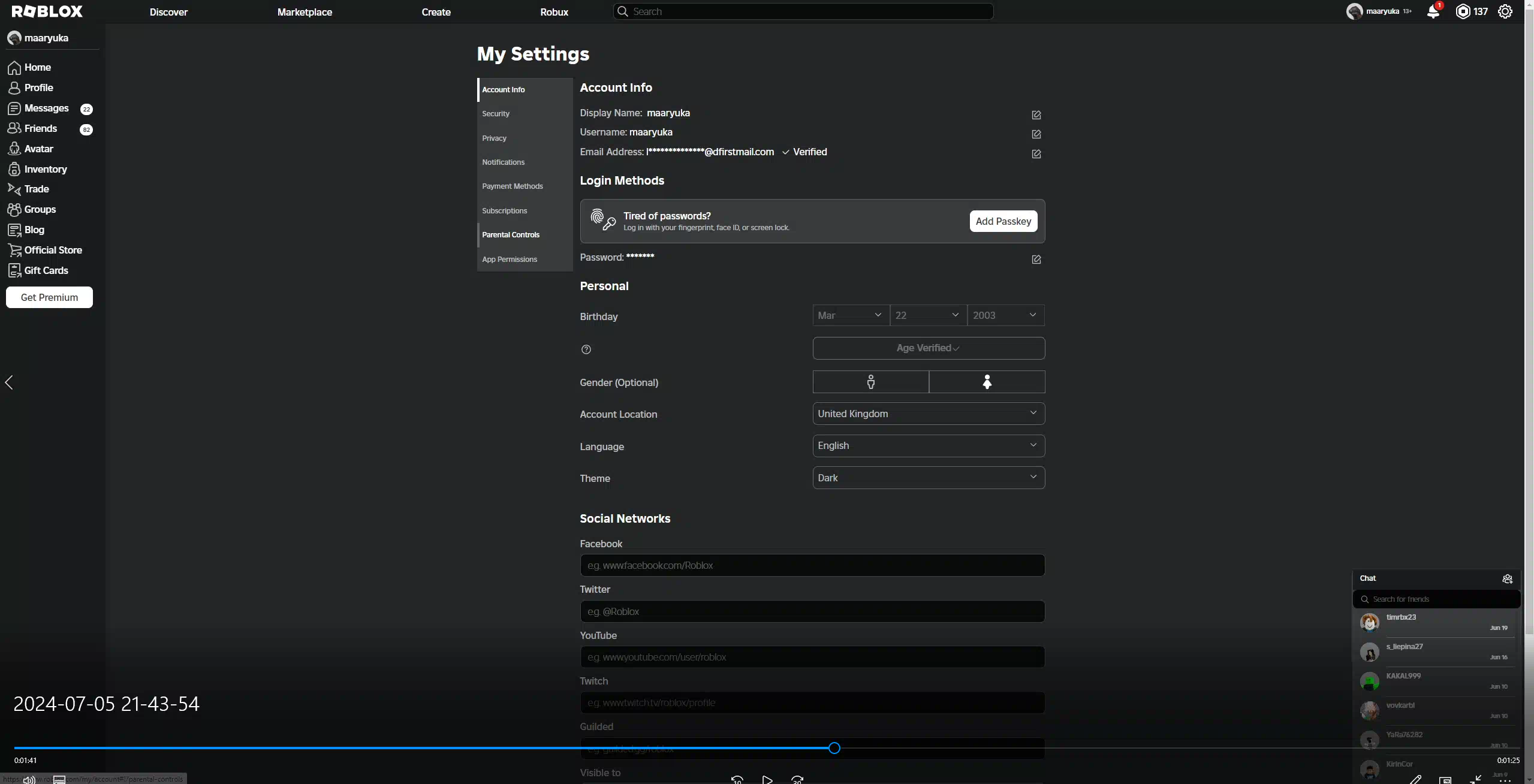Click the chat Search for friends field
This screenshot has width=1534, height=784.
pos(1436,599)
